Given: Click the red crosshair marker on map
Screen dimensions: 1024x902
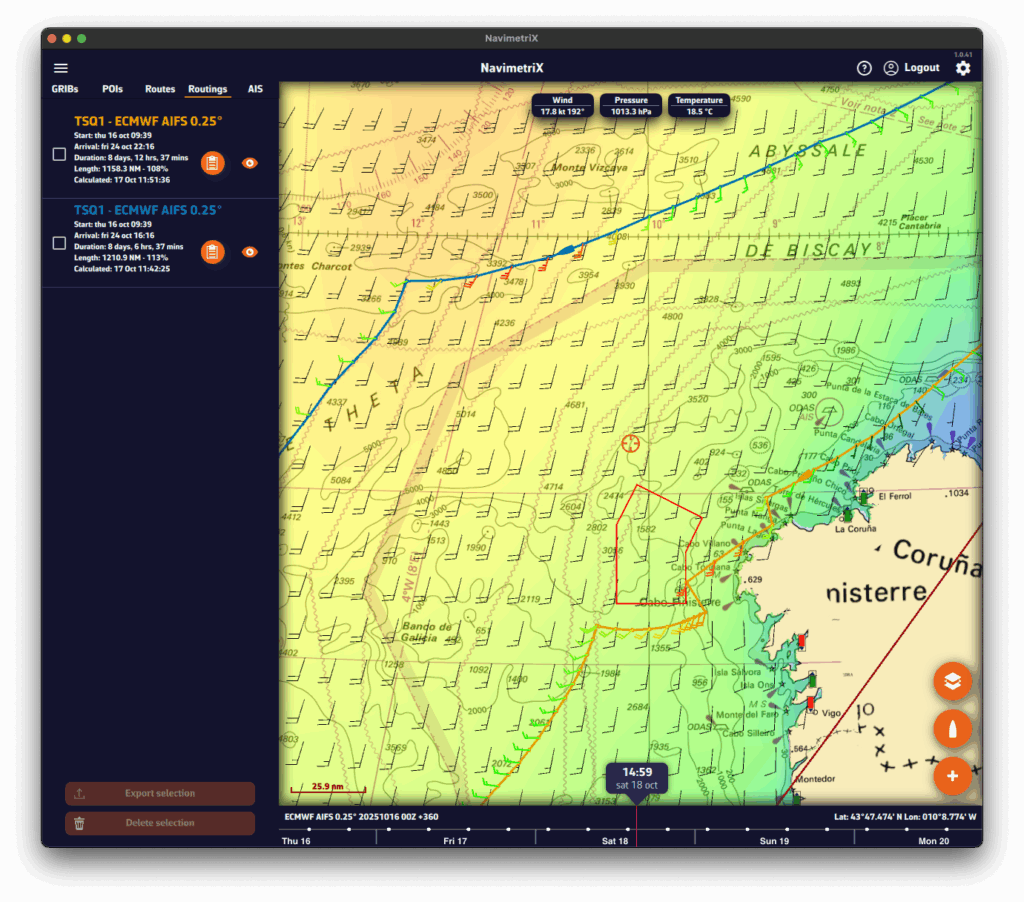Looking at the screenshot, I should [x=630, y=443].
